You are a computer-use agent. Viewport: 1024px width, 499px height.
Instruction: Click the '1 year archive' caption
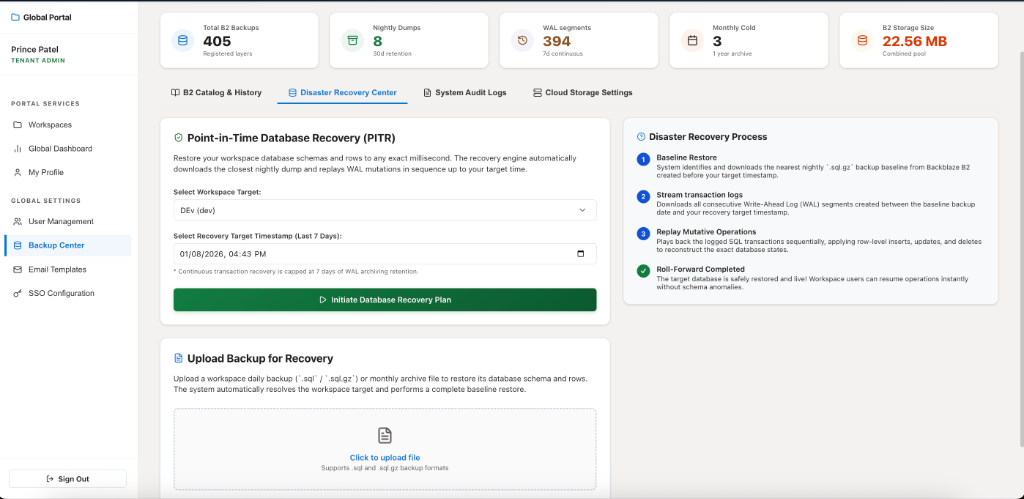[732, 54]
